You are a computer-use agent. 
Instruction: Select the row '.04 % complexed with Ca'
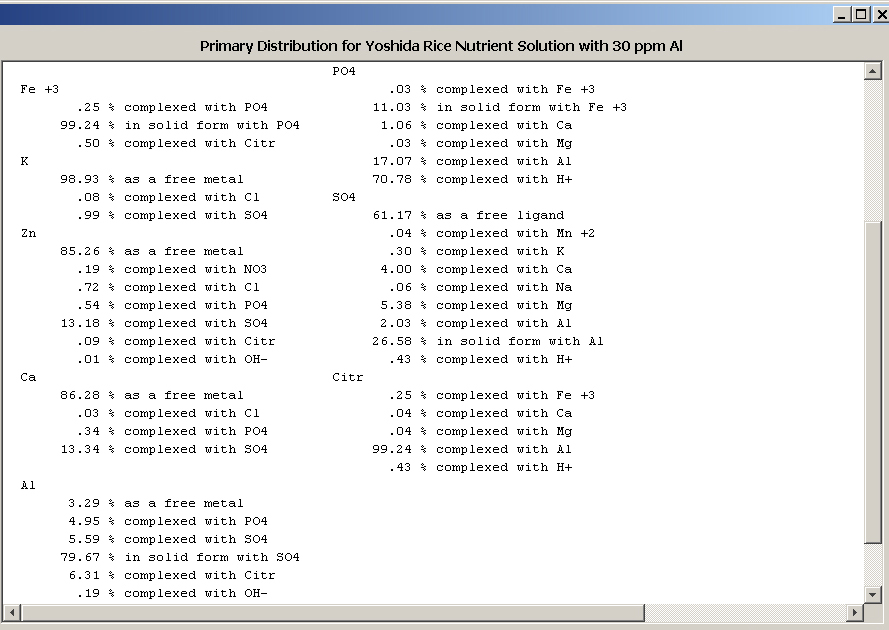480,413
